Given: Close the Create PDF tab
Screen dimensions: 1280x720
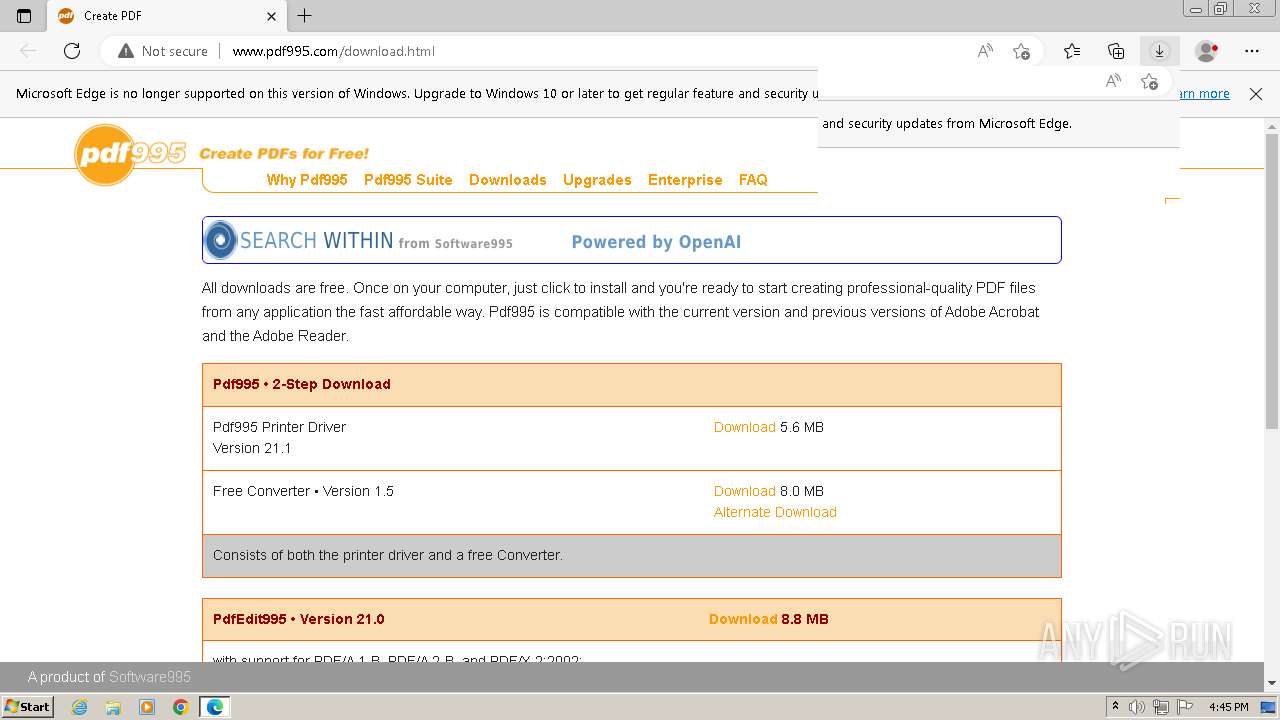Looking at the screenshot, I should point(271,16).
